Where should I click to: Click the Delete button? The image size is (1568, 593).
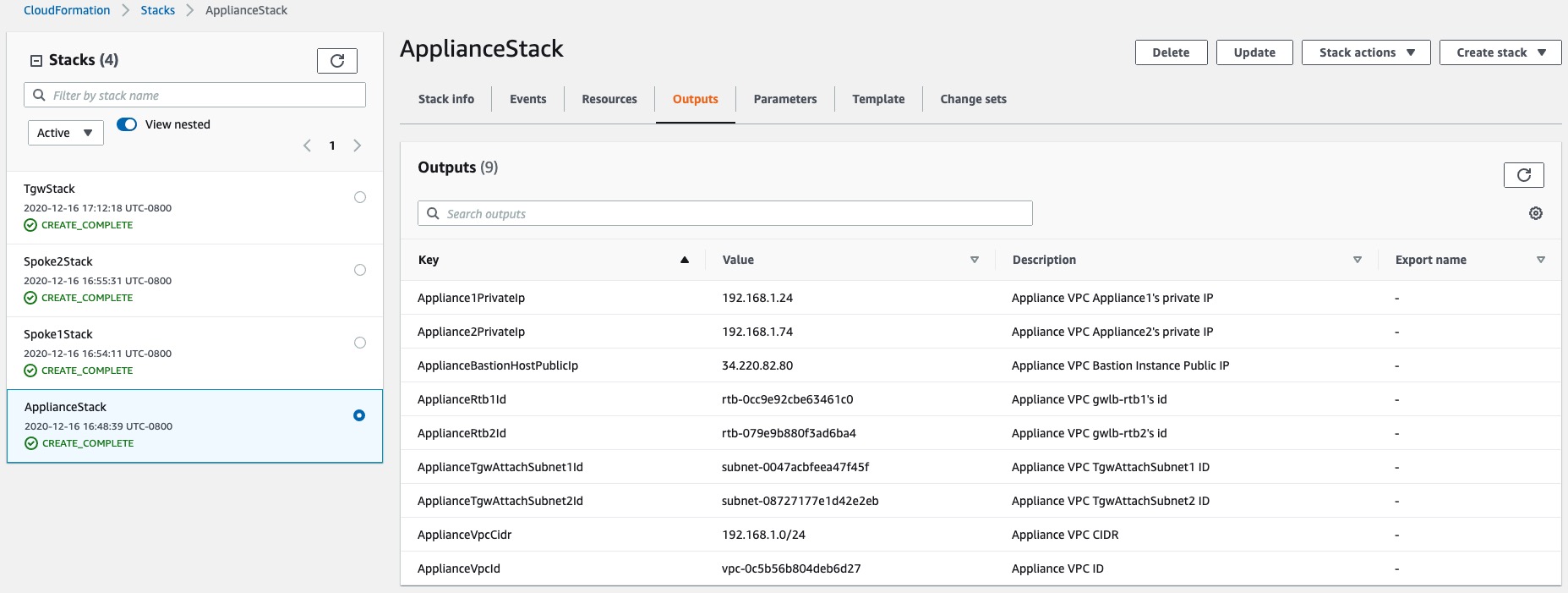pyautogui.click(x=1171, y=52)
